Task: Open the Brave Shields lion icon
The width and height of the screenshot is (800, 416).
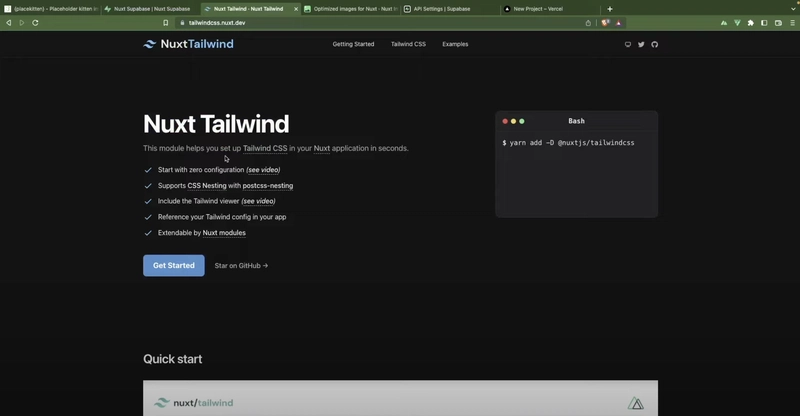Action: pos(605,23)
